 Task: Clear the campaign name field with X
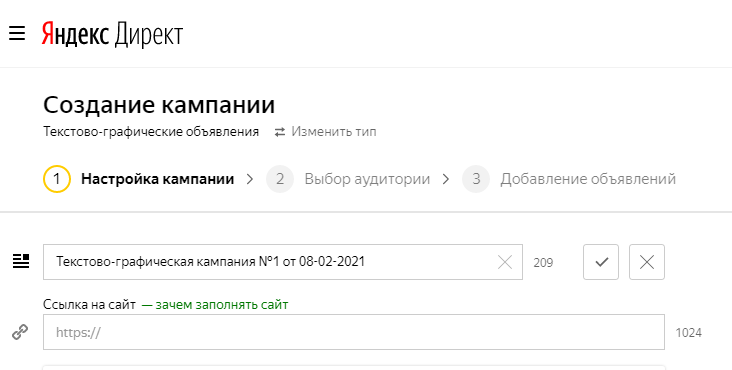(505, 262)
